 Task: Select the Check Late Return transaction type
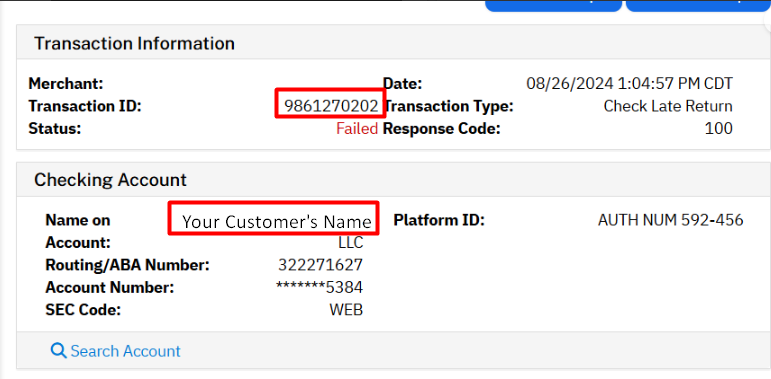pyautogui.click(x=668, y=106)
